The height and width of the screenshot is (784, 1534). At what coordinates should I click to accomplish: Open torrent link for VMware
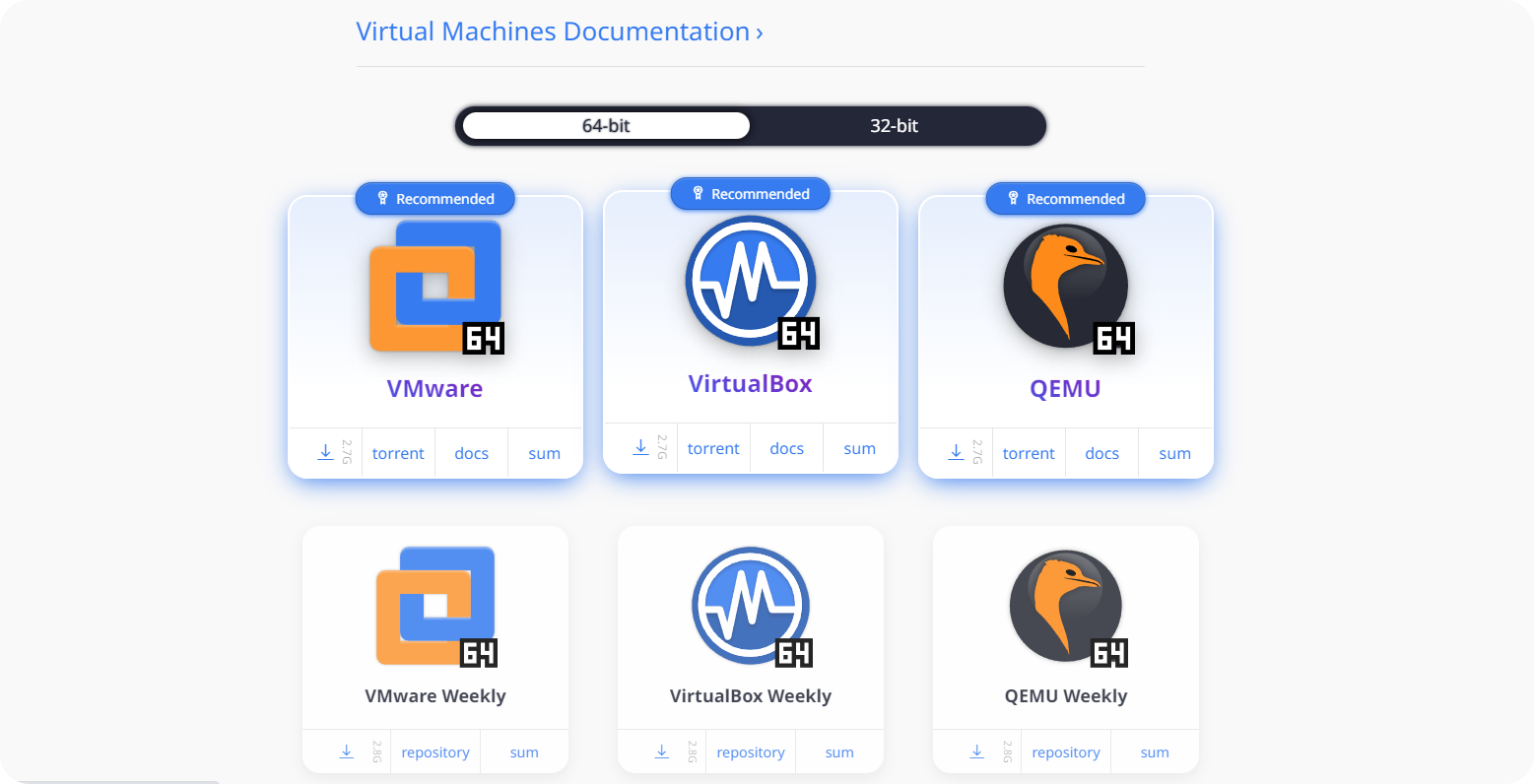[x=398, y=454]
